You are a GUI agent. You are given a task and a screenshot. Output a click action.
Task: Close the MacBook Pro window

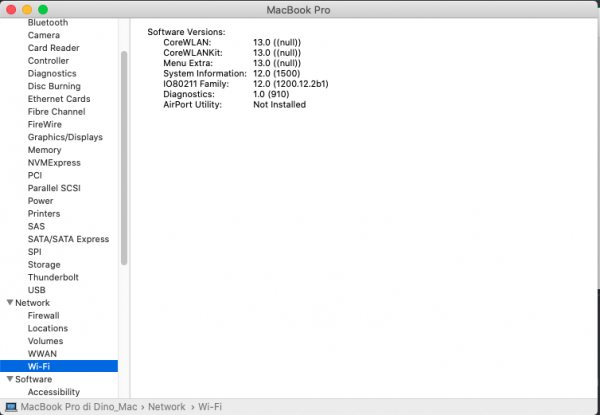tap(11, 10)
